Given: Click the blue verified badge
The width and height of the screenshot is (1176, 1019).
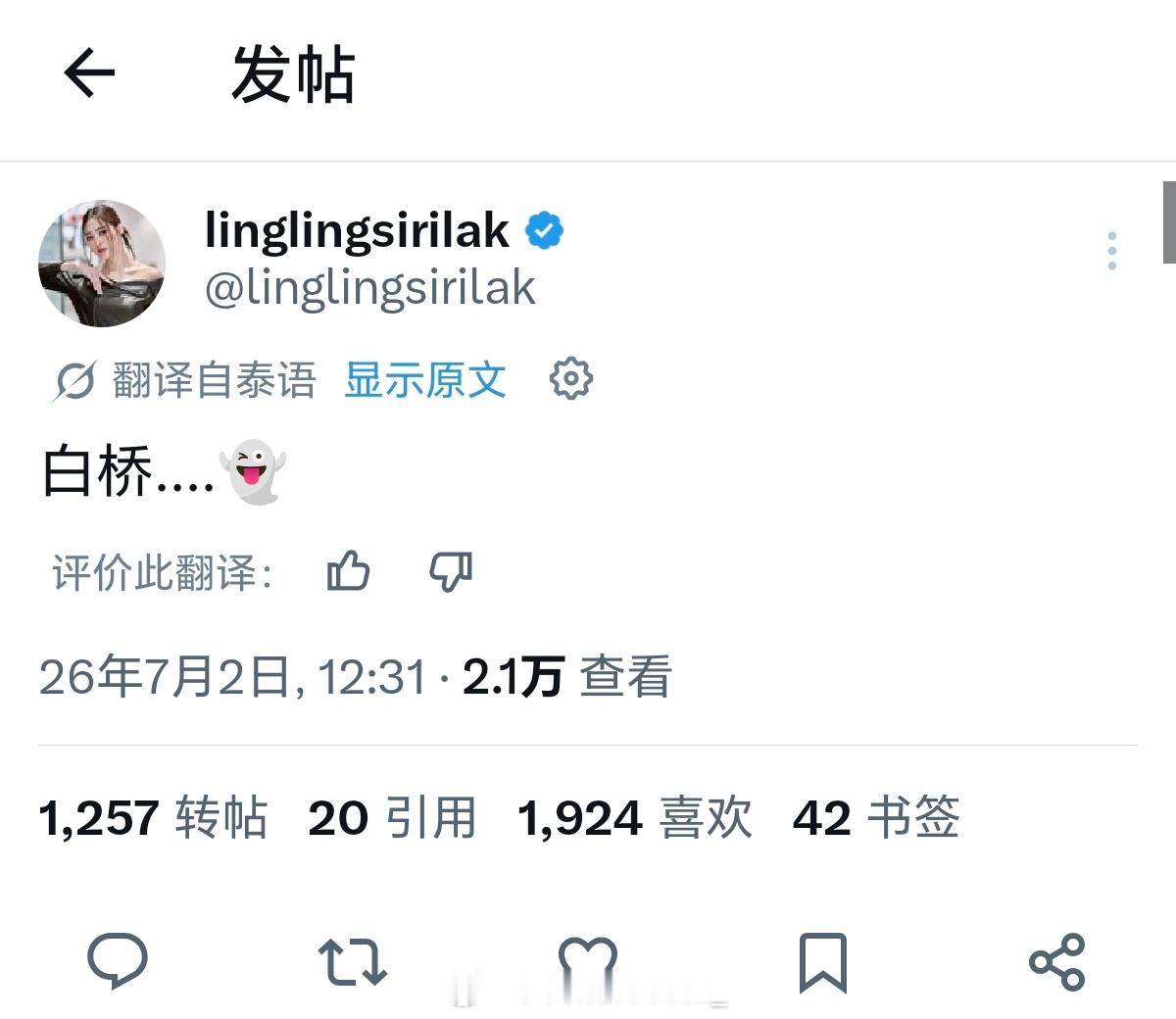Looking at the screenshot, I should (545, 230).
